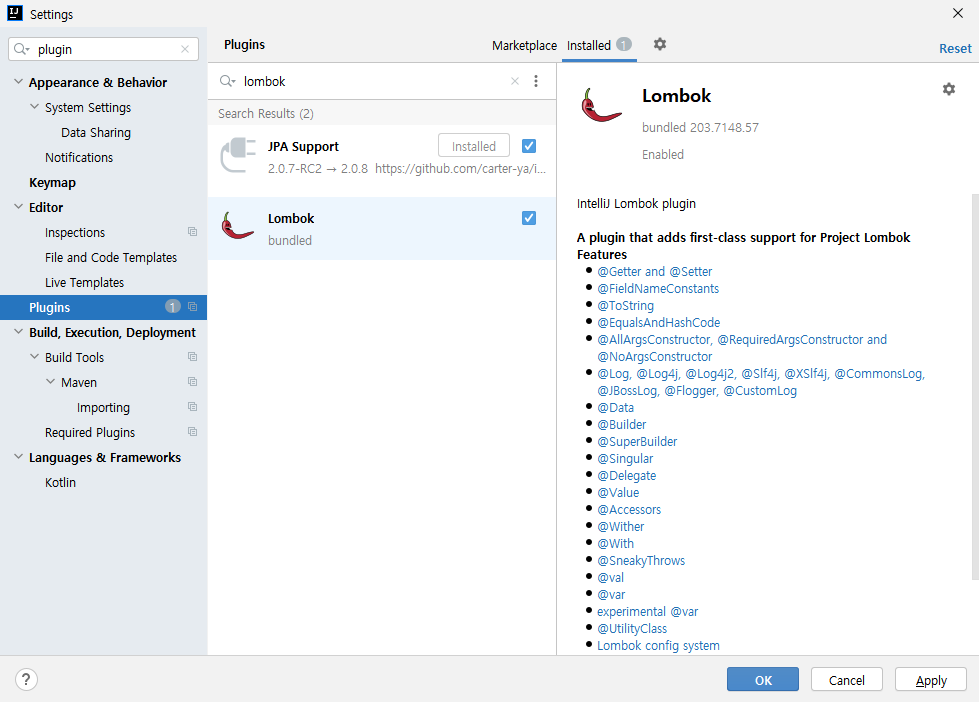Click project-level icon next to Build Tools
This screenshot has height=702, width=979.
tap(192, 357)
